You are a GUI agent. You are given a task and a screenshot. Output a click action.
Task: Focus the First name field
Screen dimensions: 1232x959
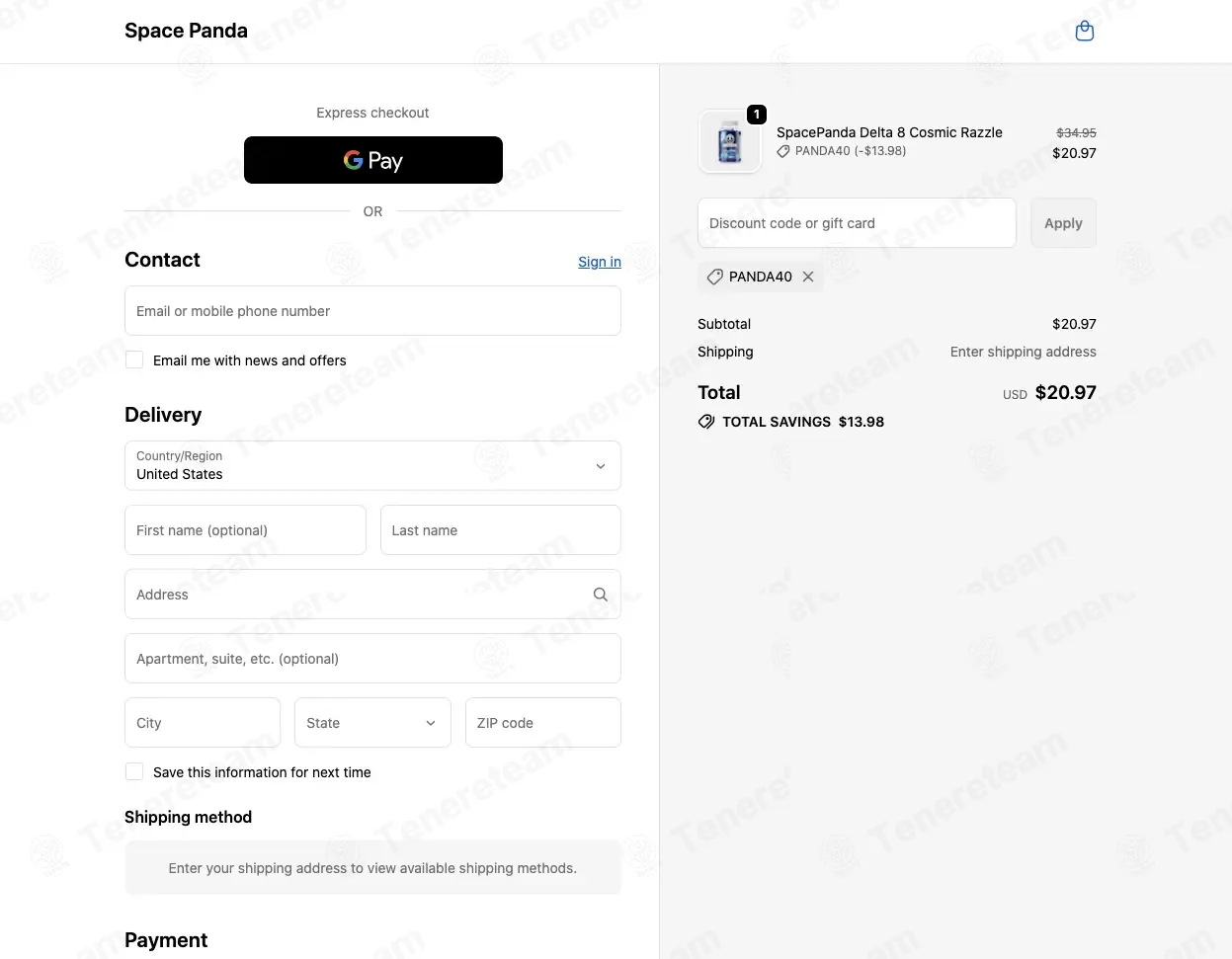click(245, 530)
